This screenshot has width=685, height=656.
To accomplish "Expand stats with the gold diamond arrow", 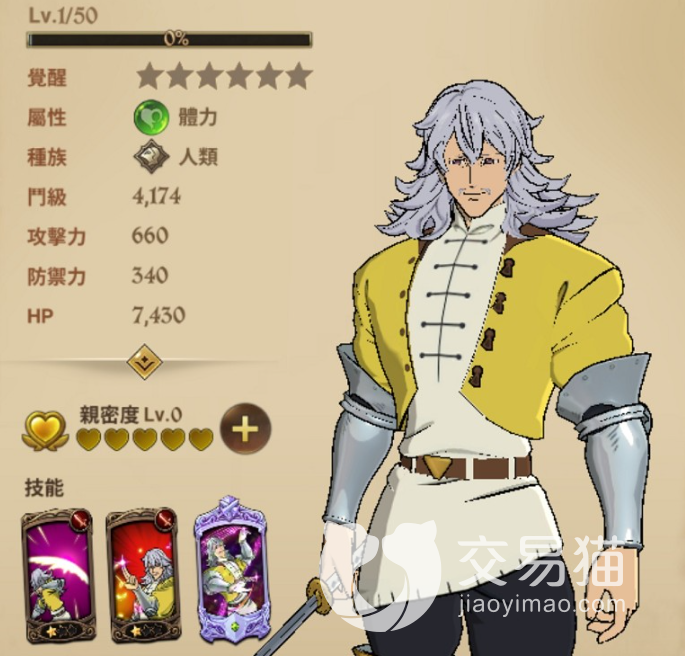I will click(x=145, y=362).
